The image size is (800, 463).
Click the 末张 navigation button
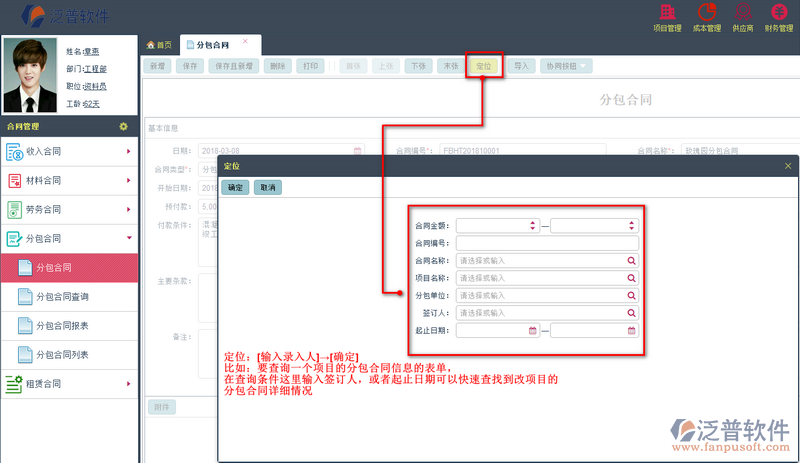pyautogui.click(x=451, y=66)
